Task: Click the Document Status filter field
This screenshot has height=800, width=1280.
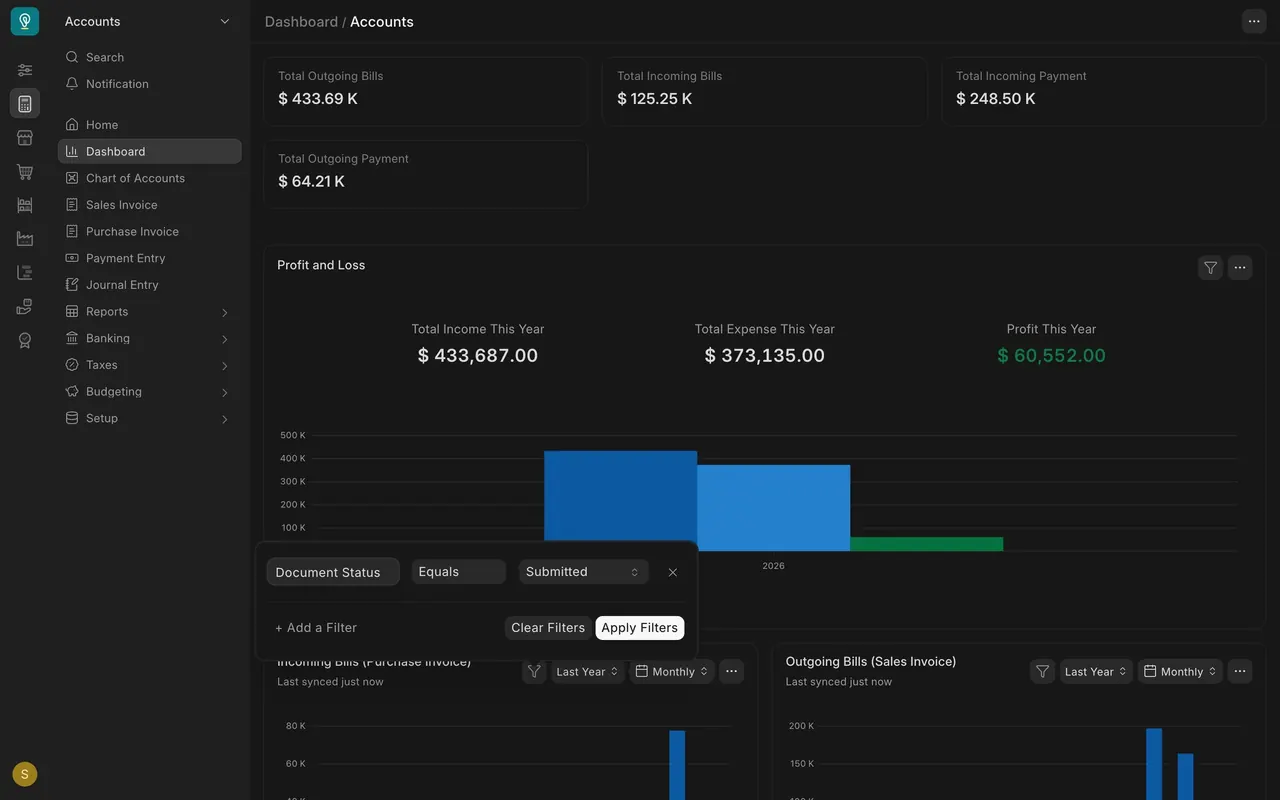Action: (333, 572)
